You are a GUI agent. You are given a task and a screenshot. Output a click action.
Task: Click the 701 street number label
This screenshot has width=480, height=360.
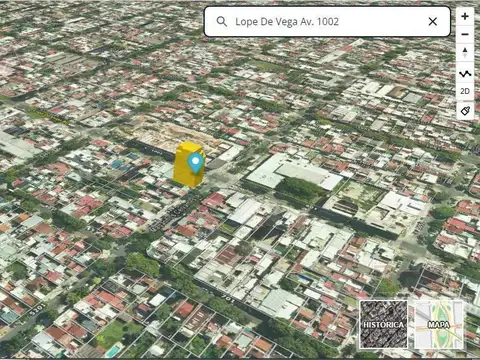coord(228,299)
